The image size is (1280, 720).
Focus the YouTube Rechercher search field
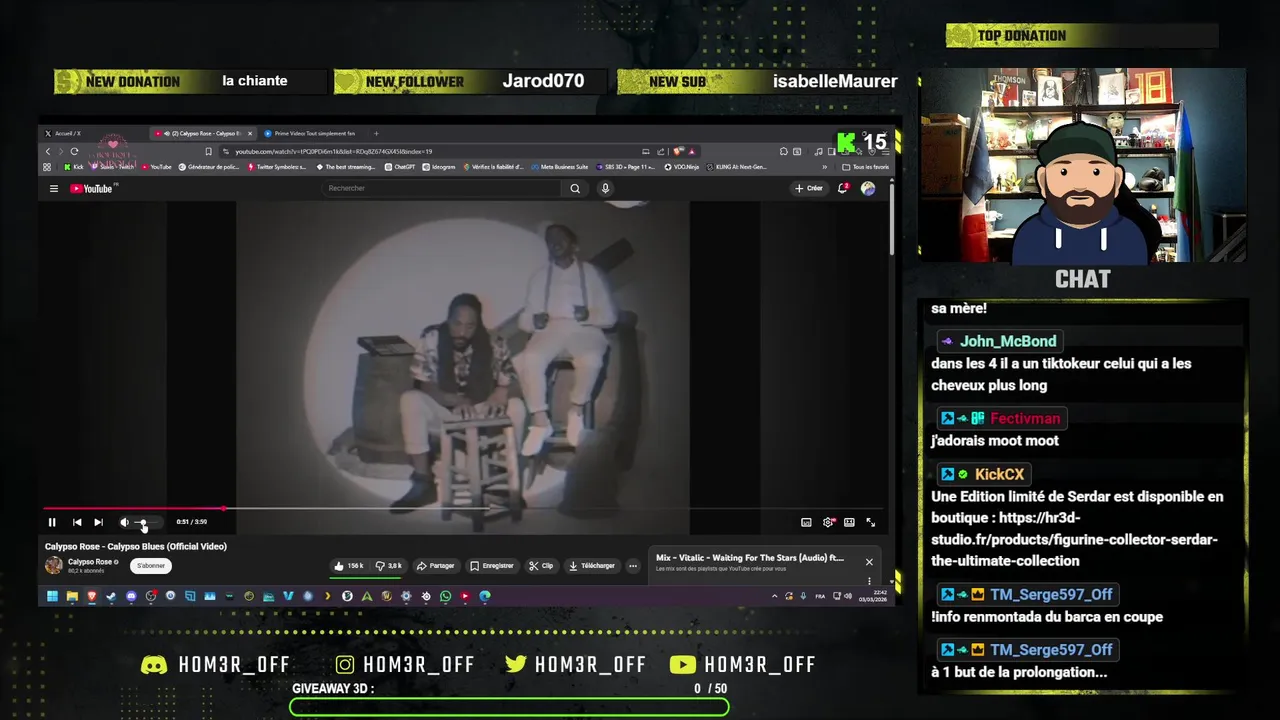click(x=440, y=188)
